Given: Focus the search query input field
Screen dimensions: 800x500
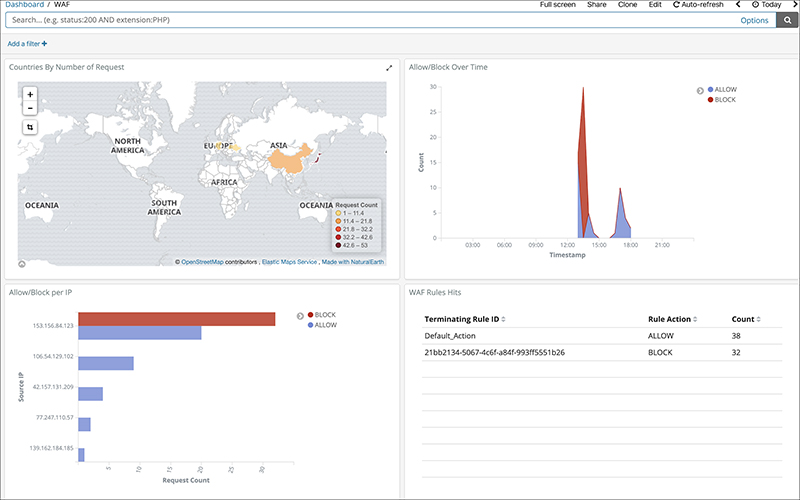Looking at the screenshot, I should [x=350, y=20].
